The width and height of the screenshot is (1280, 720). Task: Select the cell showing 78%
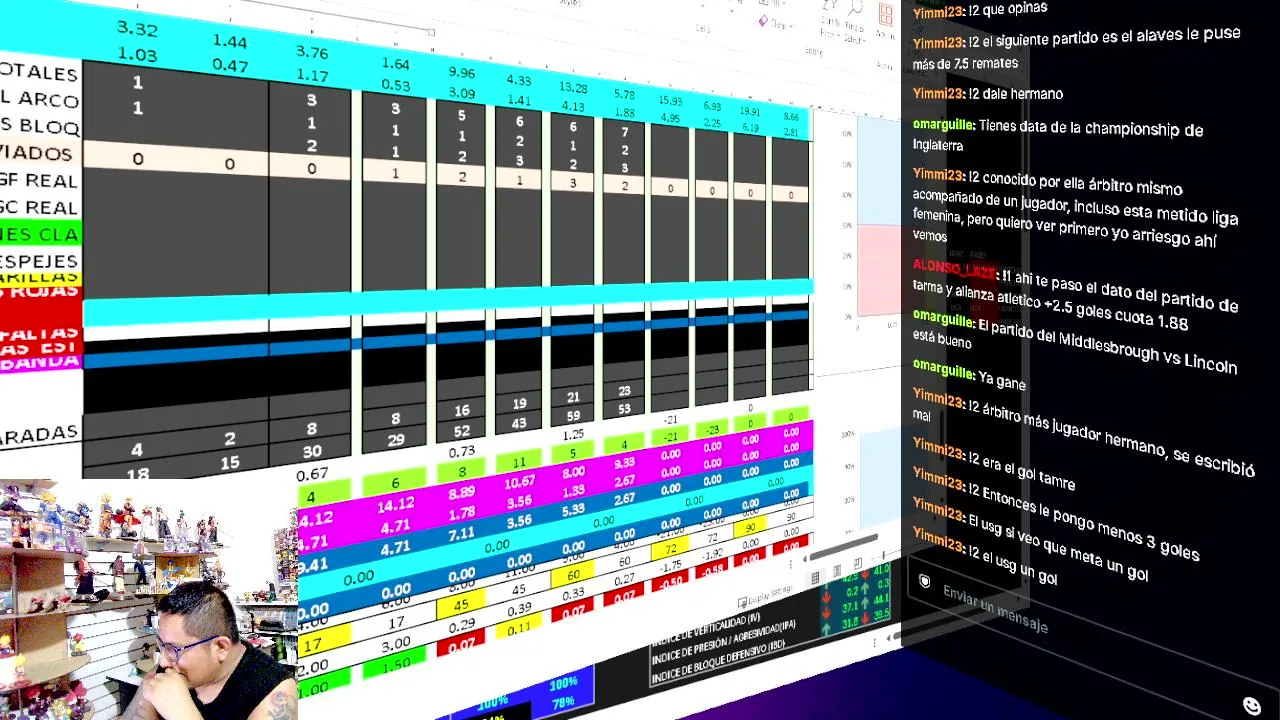tap(563, 704)
